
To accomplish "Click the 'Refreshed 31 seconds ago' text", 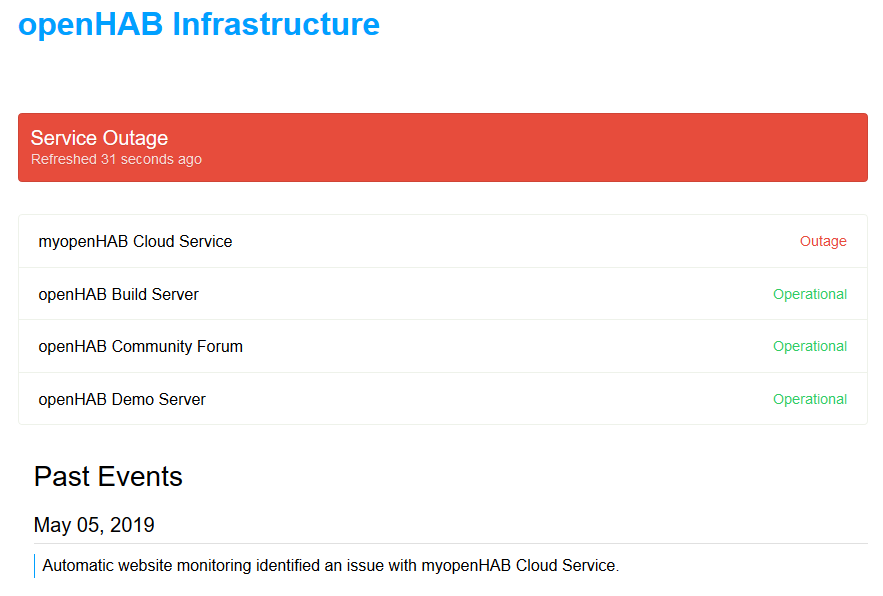I will pyautogui.click(x=116, y=159).
